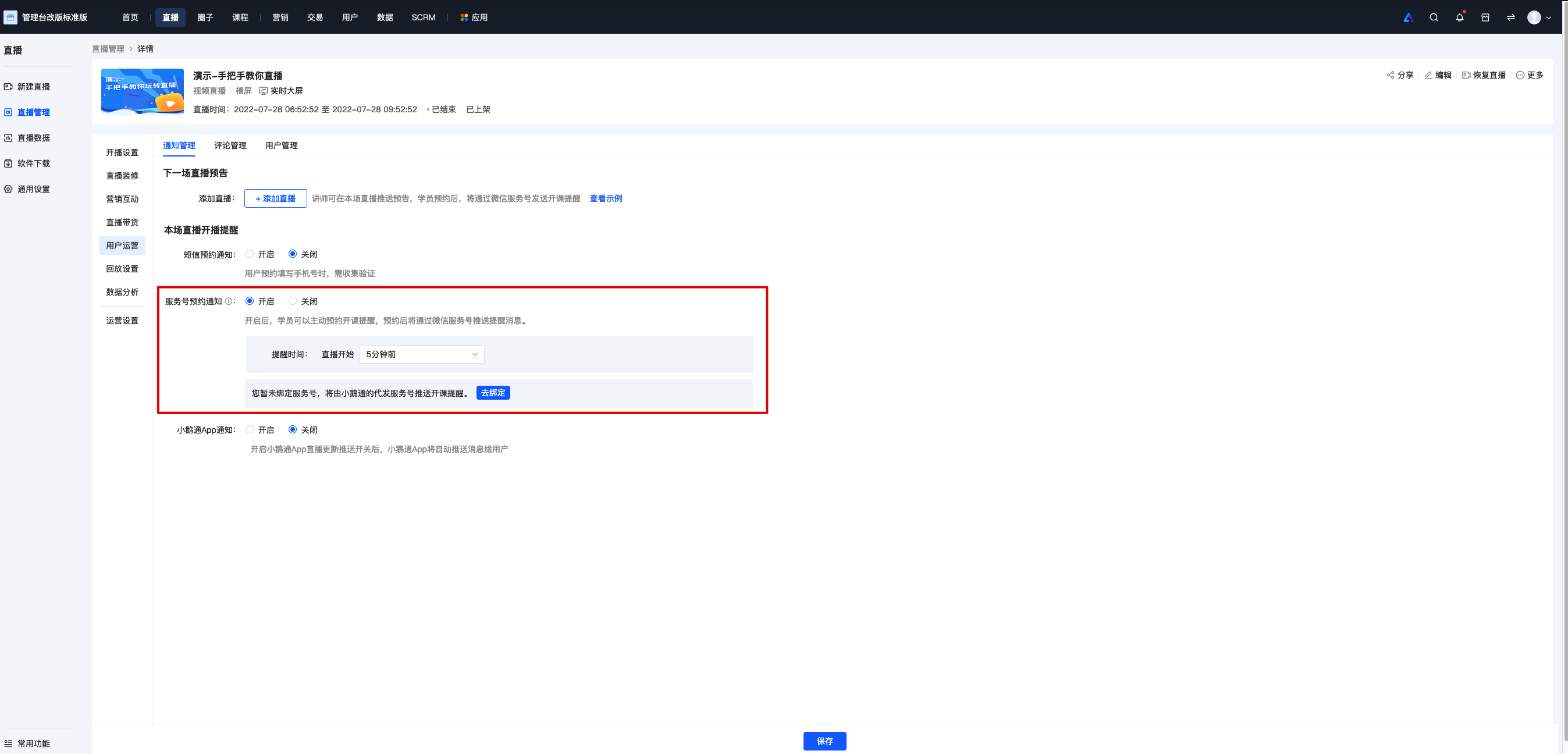Open the 应用 apps menu in top navigation

click(474, 17)
